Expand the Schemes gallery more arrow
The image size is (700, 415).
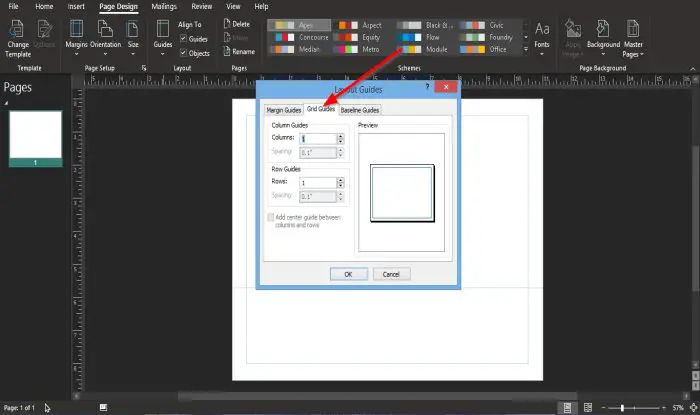(x=526, y=49)
